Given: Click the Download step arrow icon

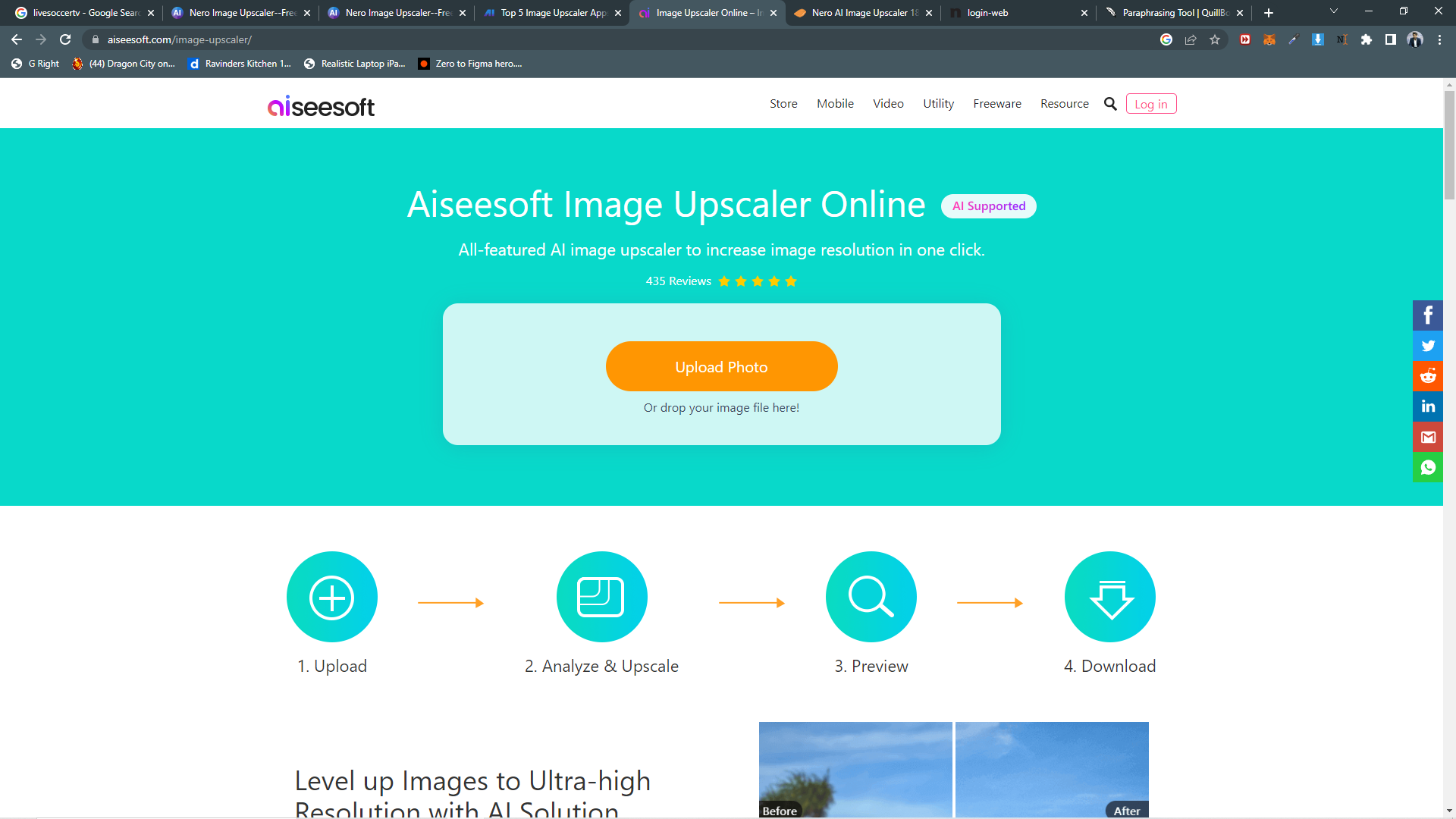Looking at the screenshot, I should [x=1110, y=598].
